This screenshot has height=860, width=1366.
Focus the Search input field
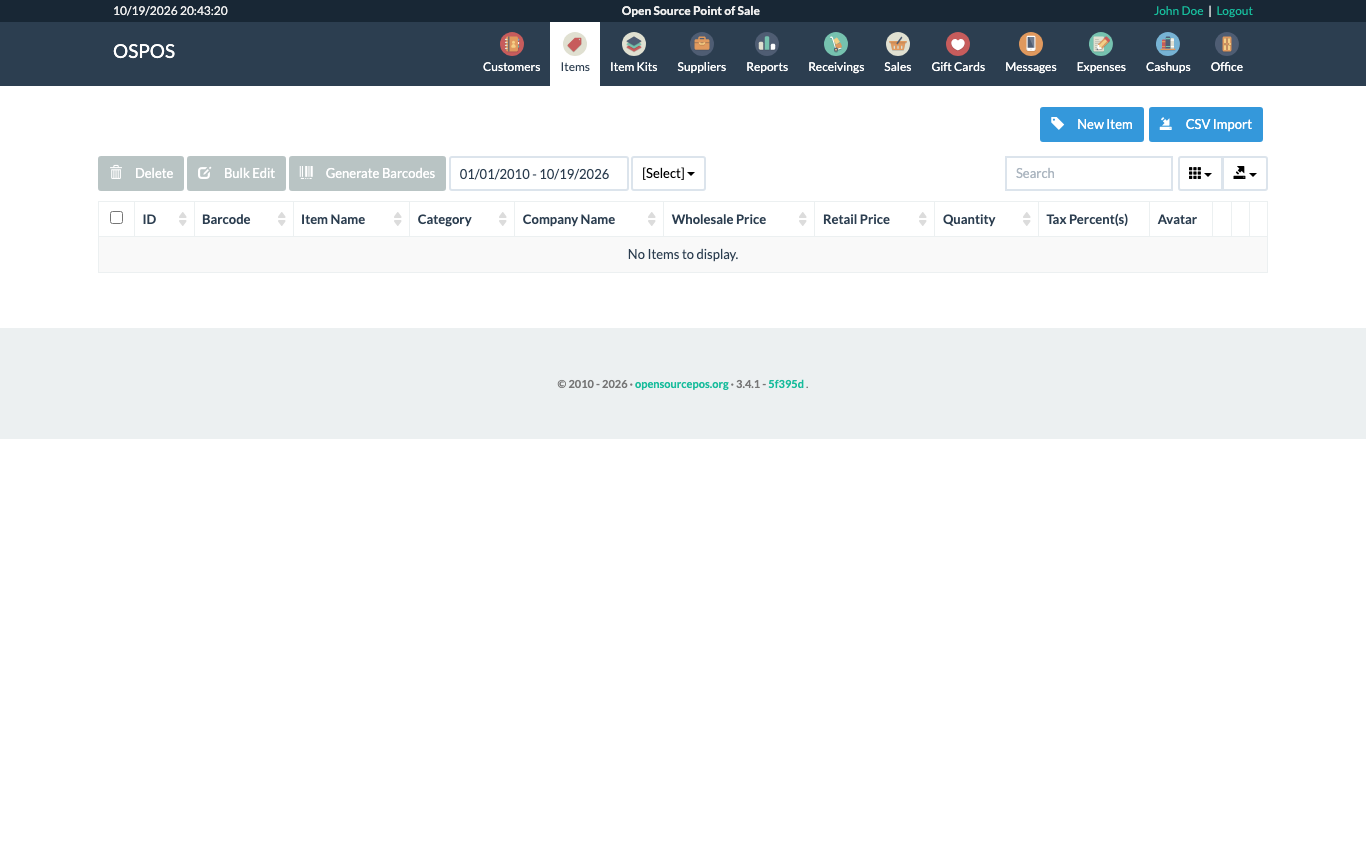coord(1089,173)
